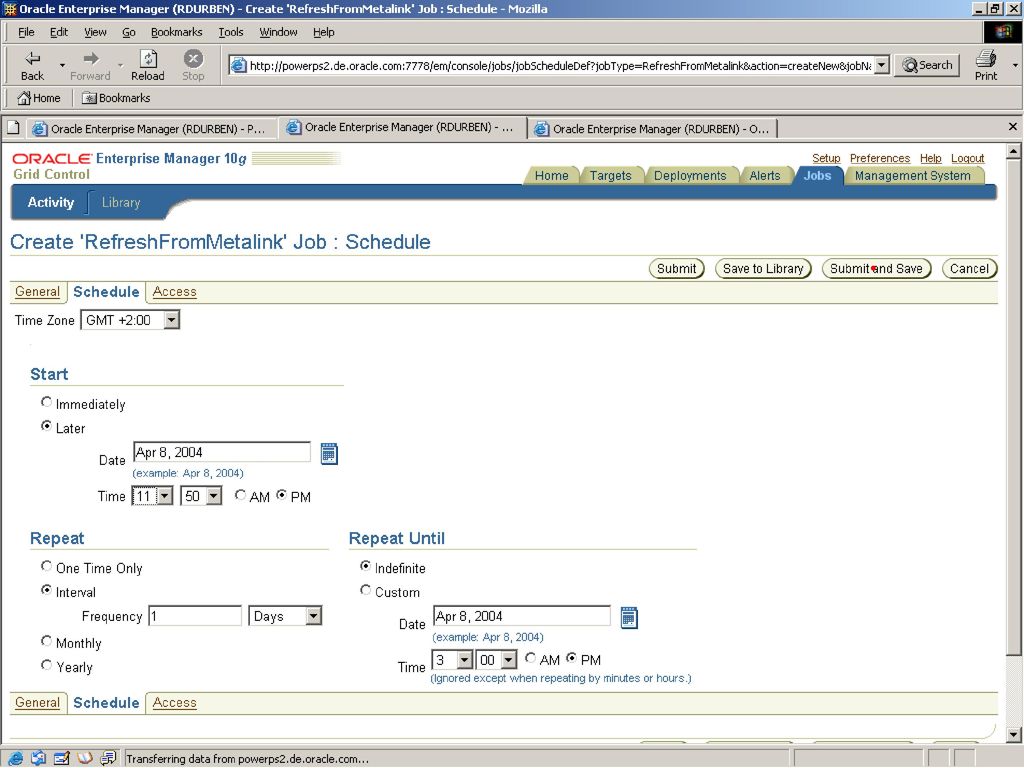Open the File menu
The width and height of the screenshot is (1024, 768).
[26, 32]
